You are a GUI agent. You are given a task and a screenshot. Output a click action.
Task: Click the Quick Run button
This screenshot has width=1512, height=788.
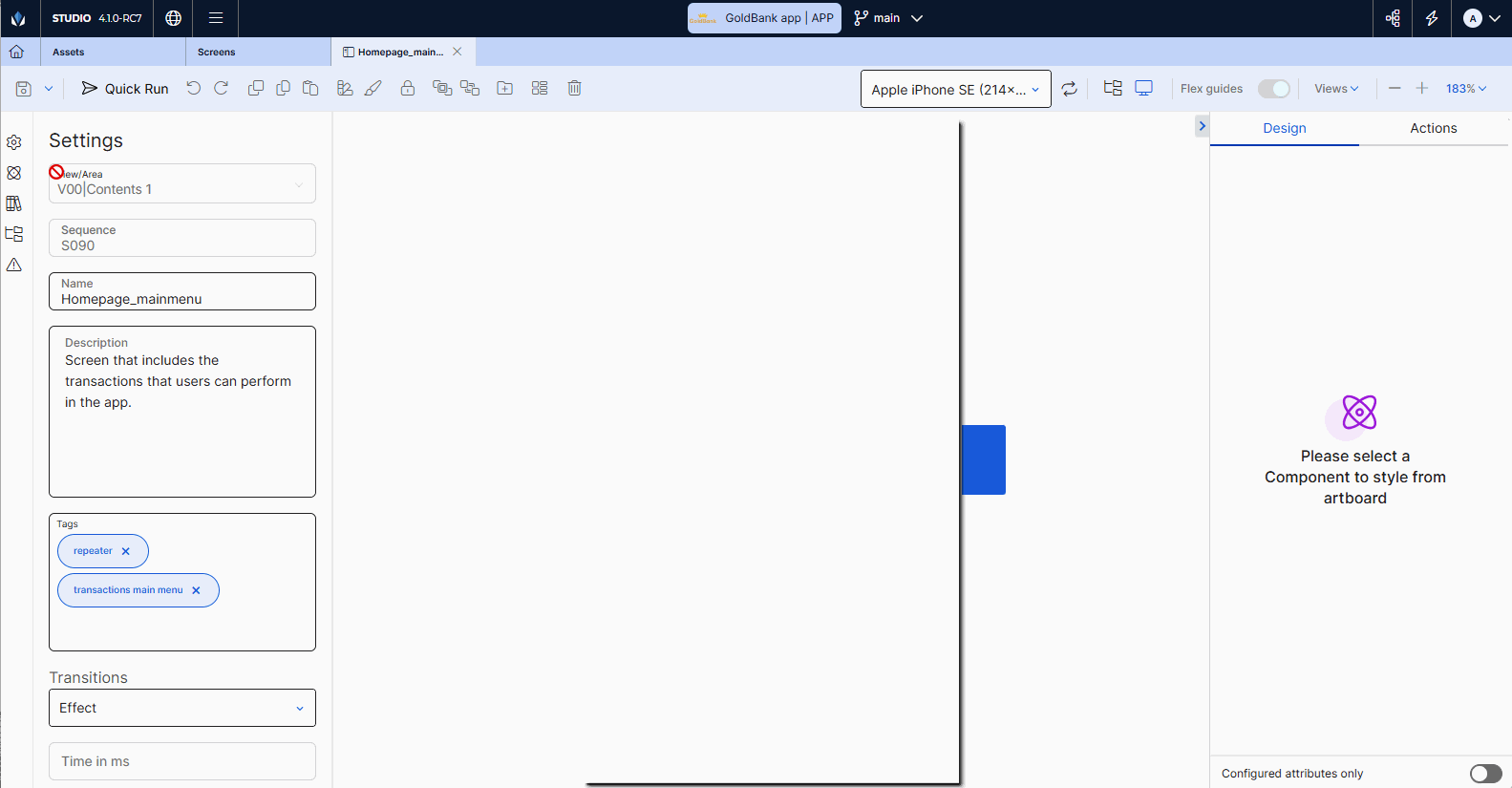click(125, 89)
